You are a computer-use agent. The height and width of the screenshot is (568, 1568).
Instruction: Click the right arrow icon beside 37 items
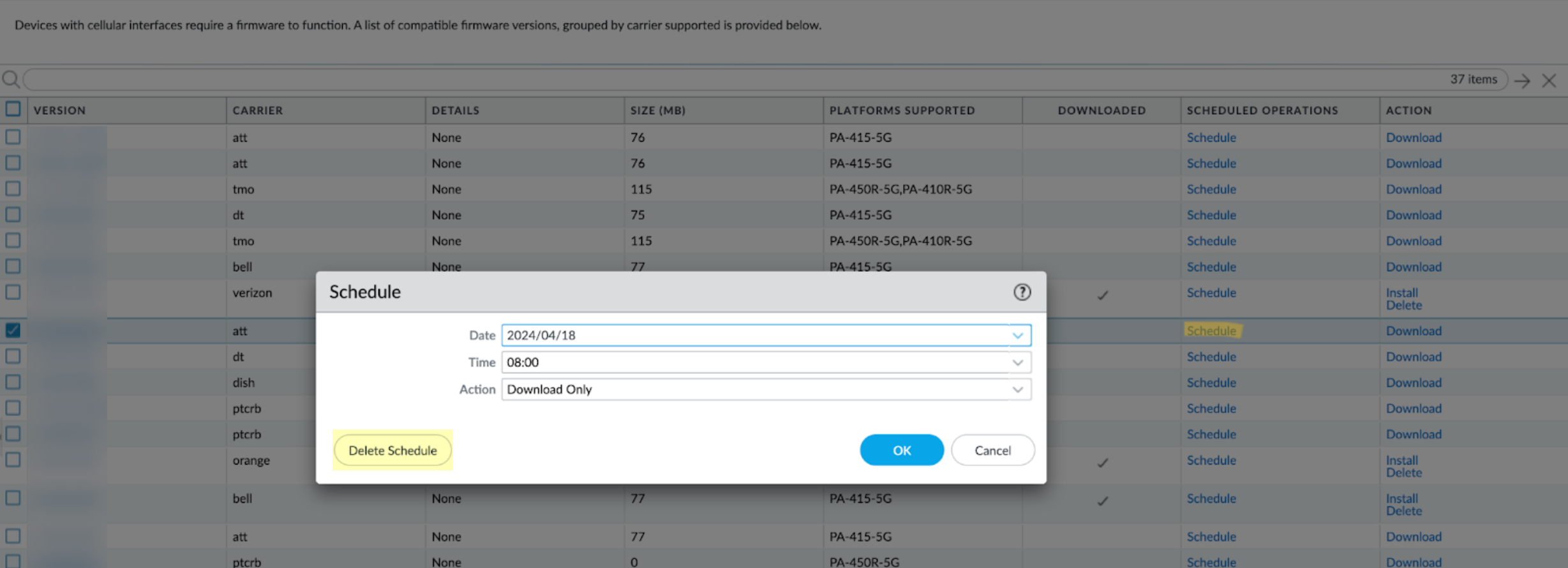coord(1522,81)
